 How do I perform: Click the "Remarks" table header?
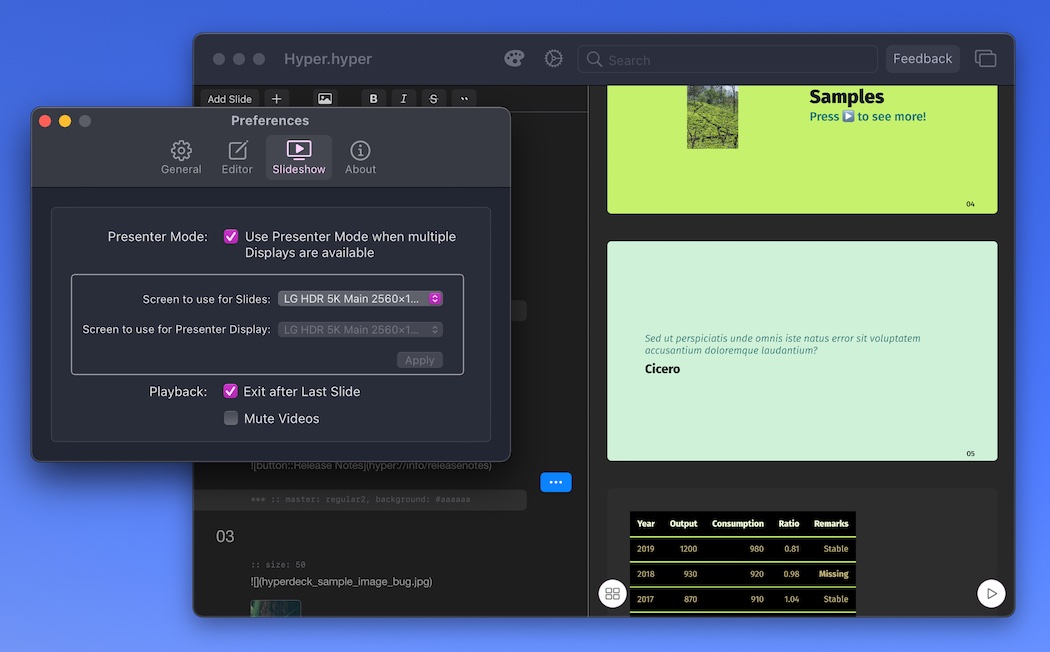click(x=831, y=523)
